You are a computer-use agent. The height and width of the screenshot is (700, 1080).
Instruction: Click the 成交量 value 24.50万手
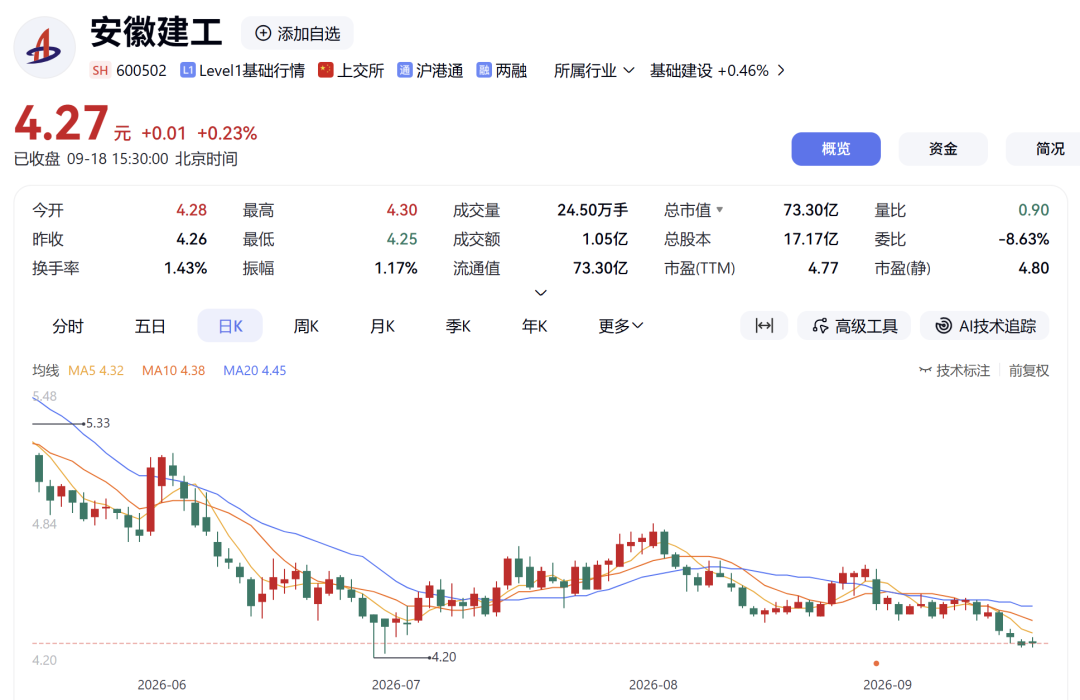click(x=592, y=210)
